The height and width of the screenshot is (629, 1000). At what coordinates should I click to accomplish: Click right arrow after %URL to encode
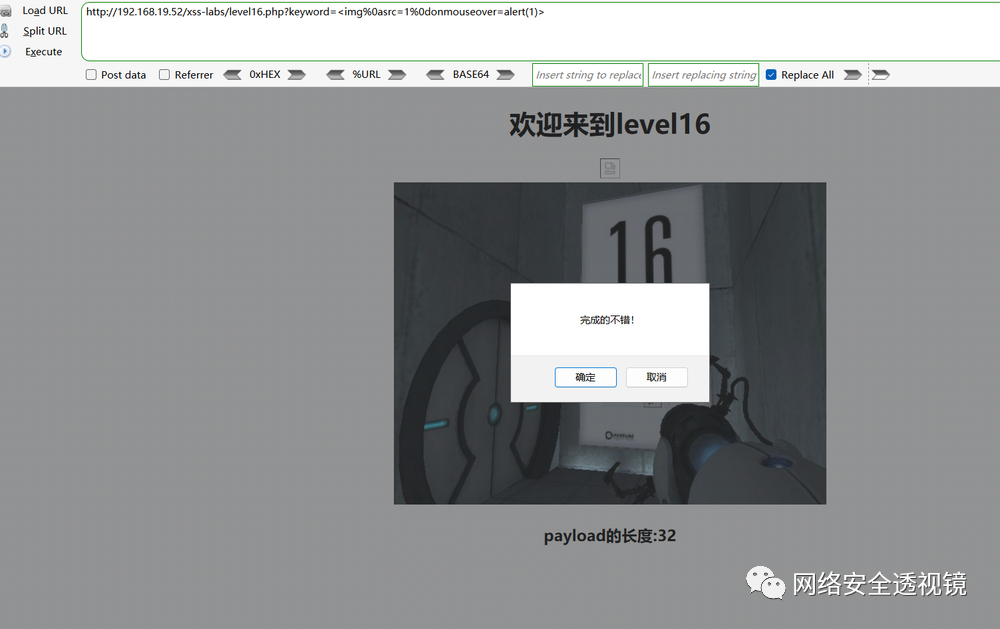click(x=397, y=75)
